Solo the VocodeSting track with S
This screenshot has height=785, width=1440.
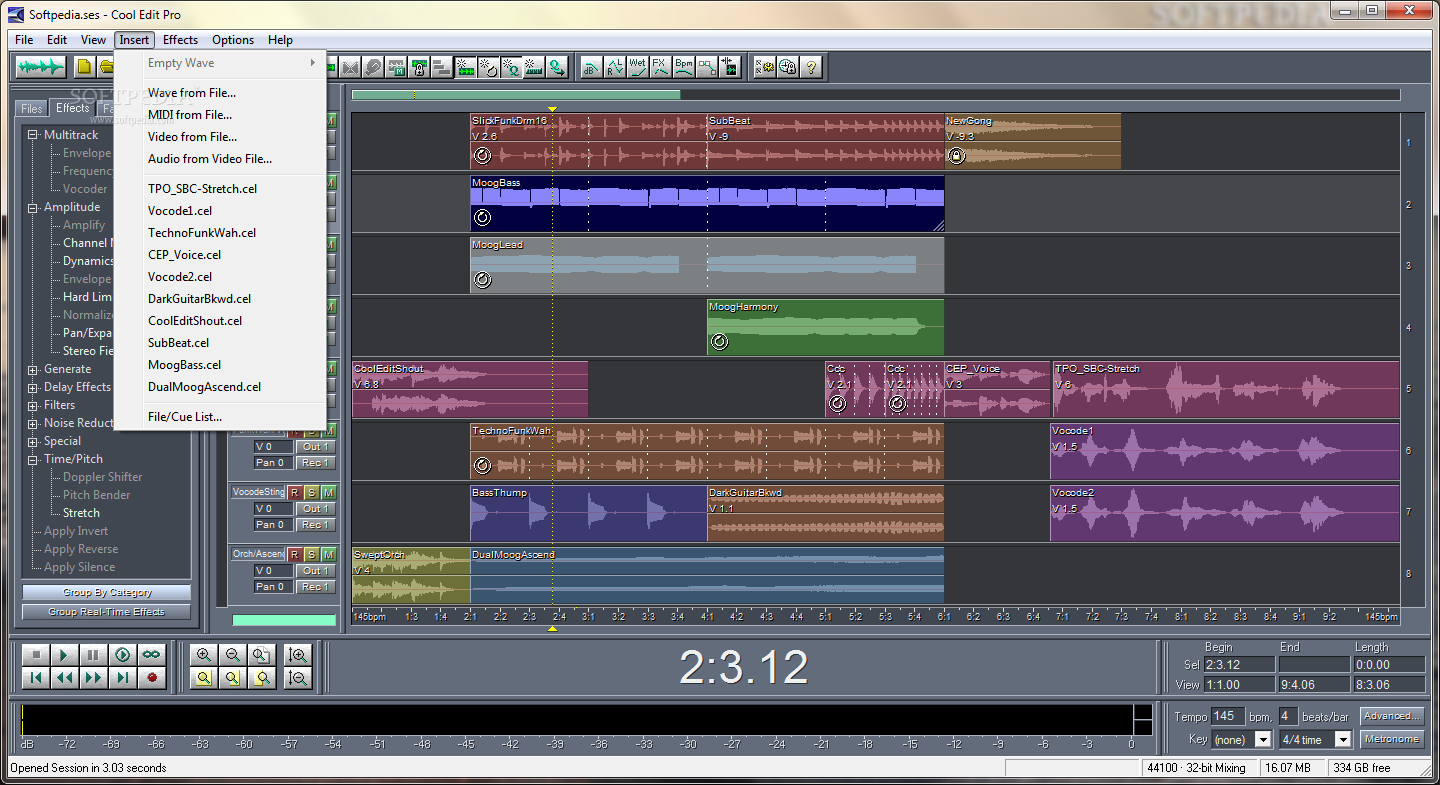[311, 492]
